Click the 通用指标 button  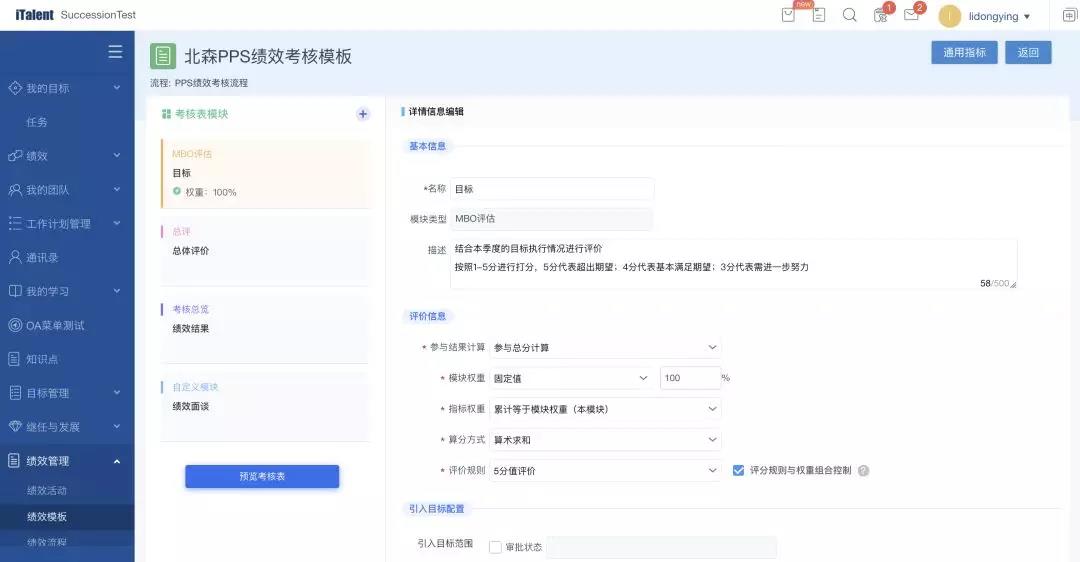(x=964, y=52)
